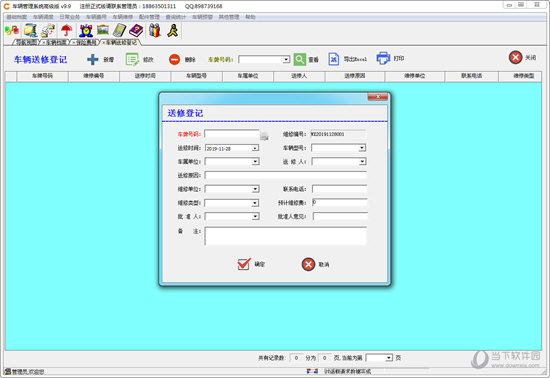The height and width of the screenshot is (378, 550).
Task: Expand the 维修单位 dropdown
Action: [x=255, y=189]
